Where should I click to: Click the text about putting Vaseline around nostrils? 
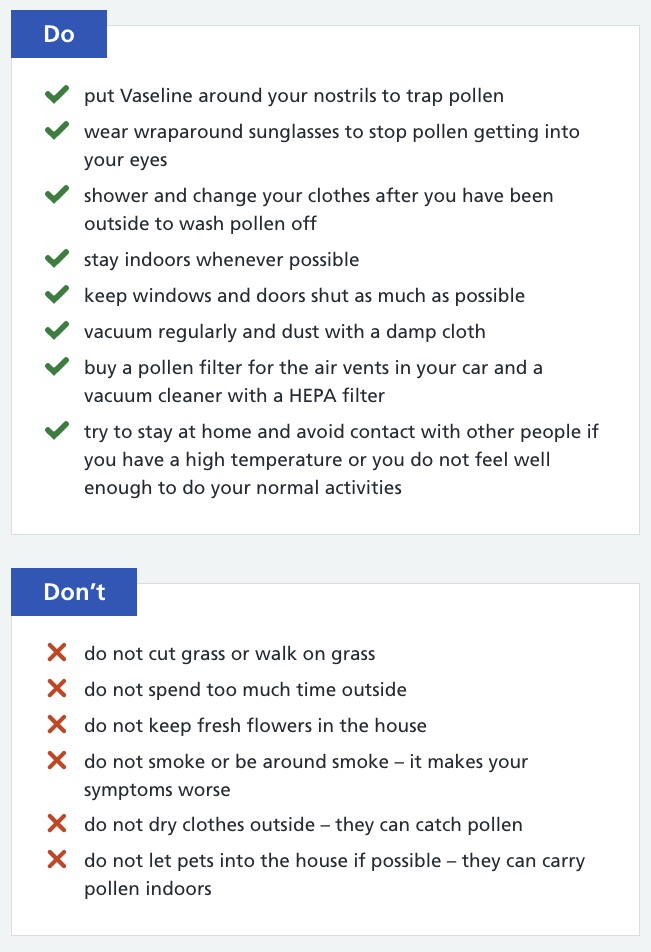294,96
